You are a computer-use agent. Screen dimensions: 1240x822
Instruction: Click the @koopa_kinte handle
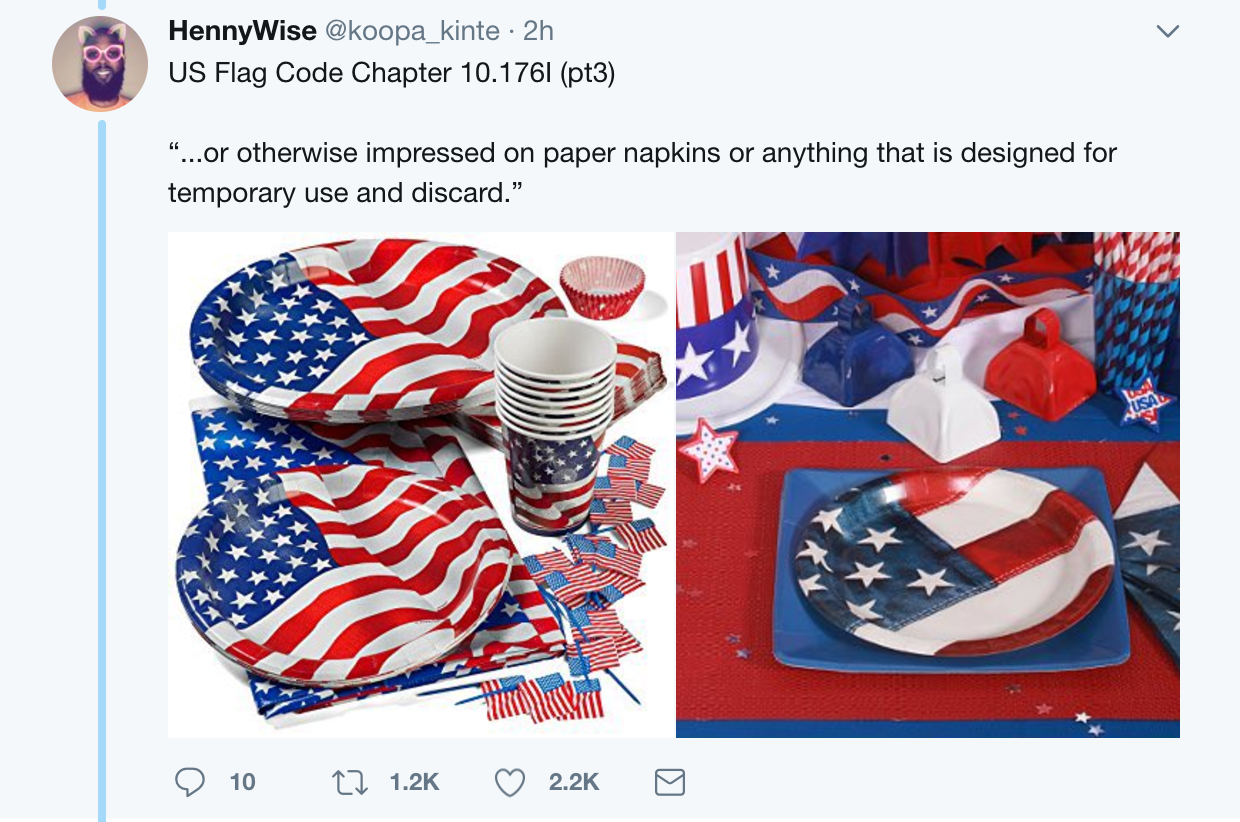(409, 31)
